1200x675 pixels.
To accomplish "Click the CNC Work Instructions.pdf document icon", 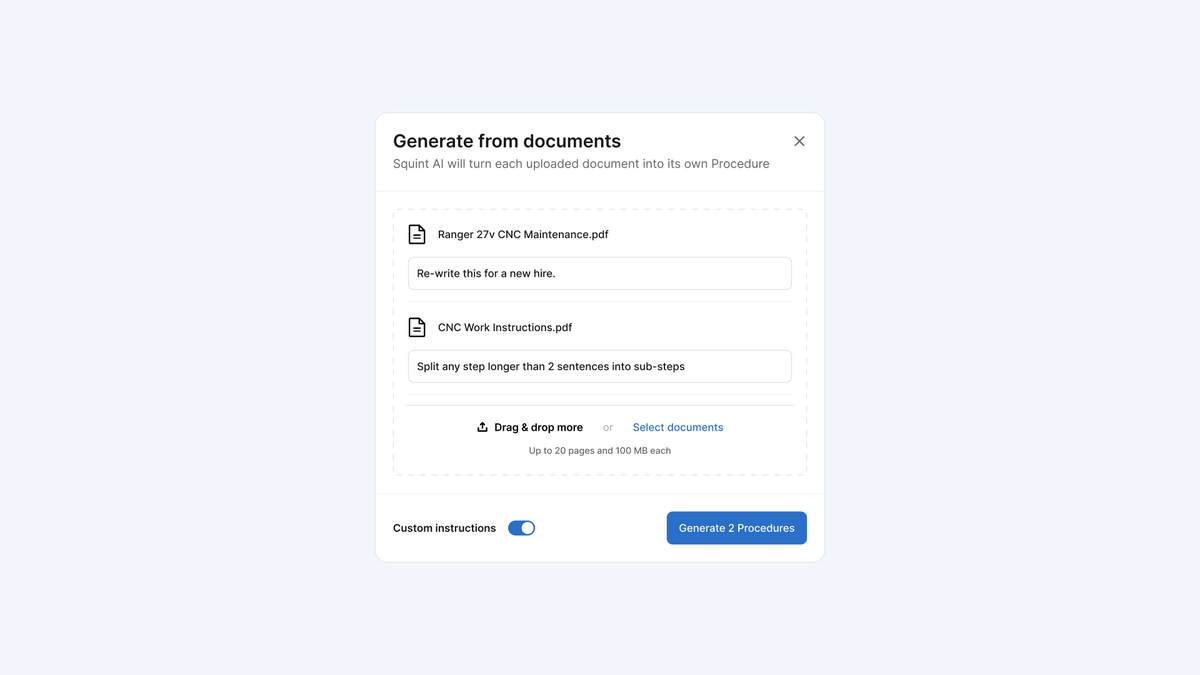I will coord(417,327).
